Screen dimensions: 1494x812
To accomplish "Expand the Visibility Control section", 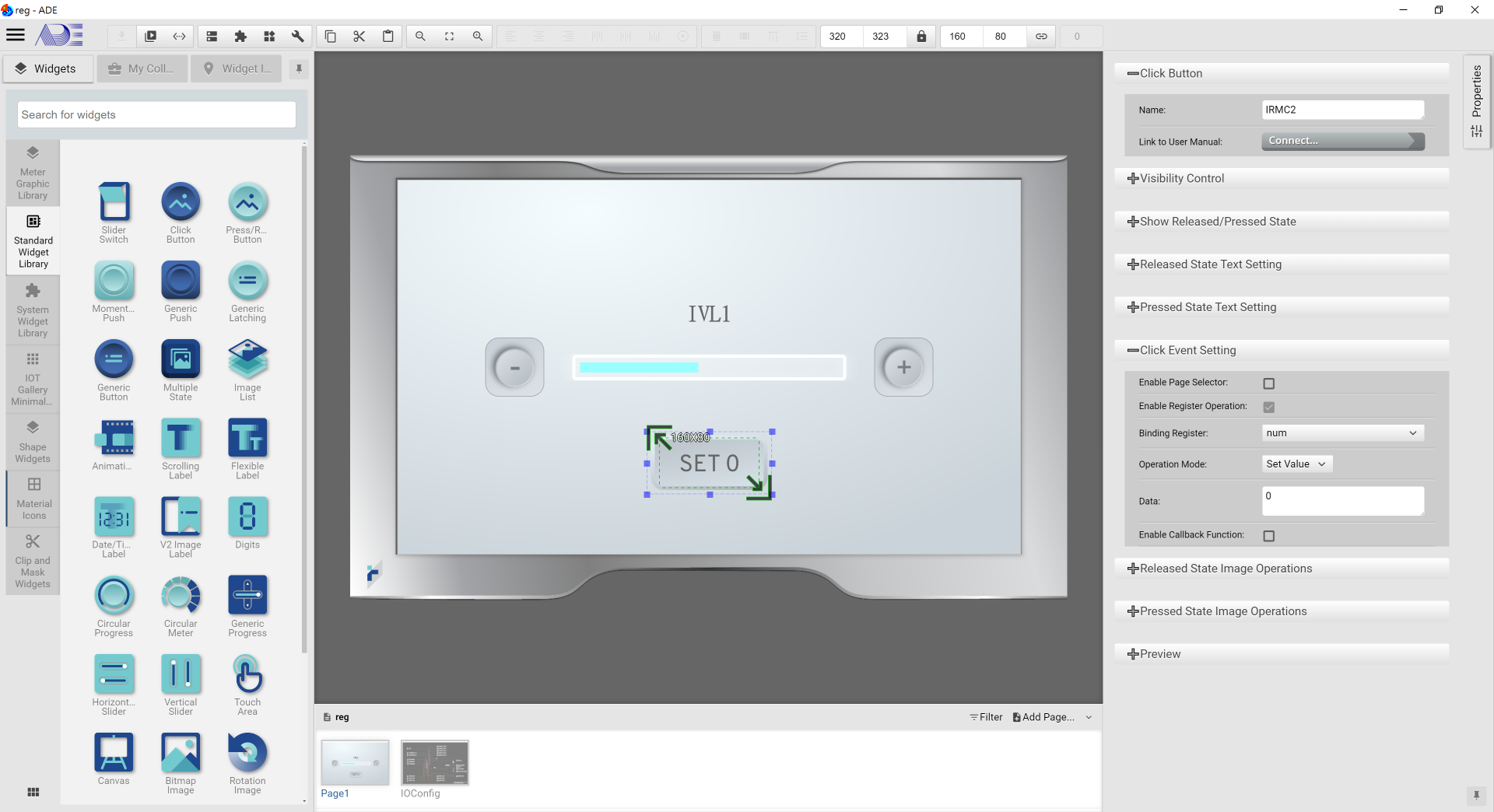I will coord(1182,178).
